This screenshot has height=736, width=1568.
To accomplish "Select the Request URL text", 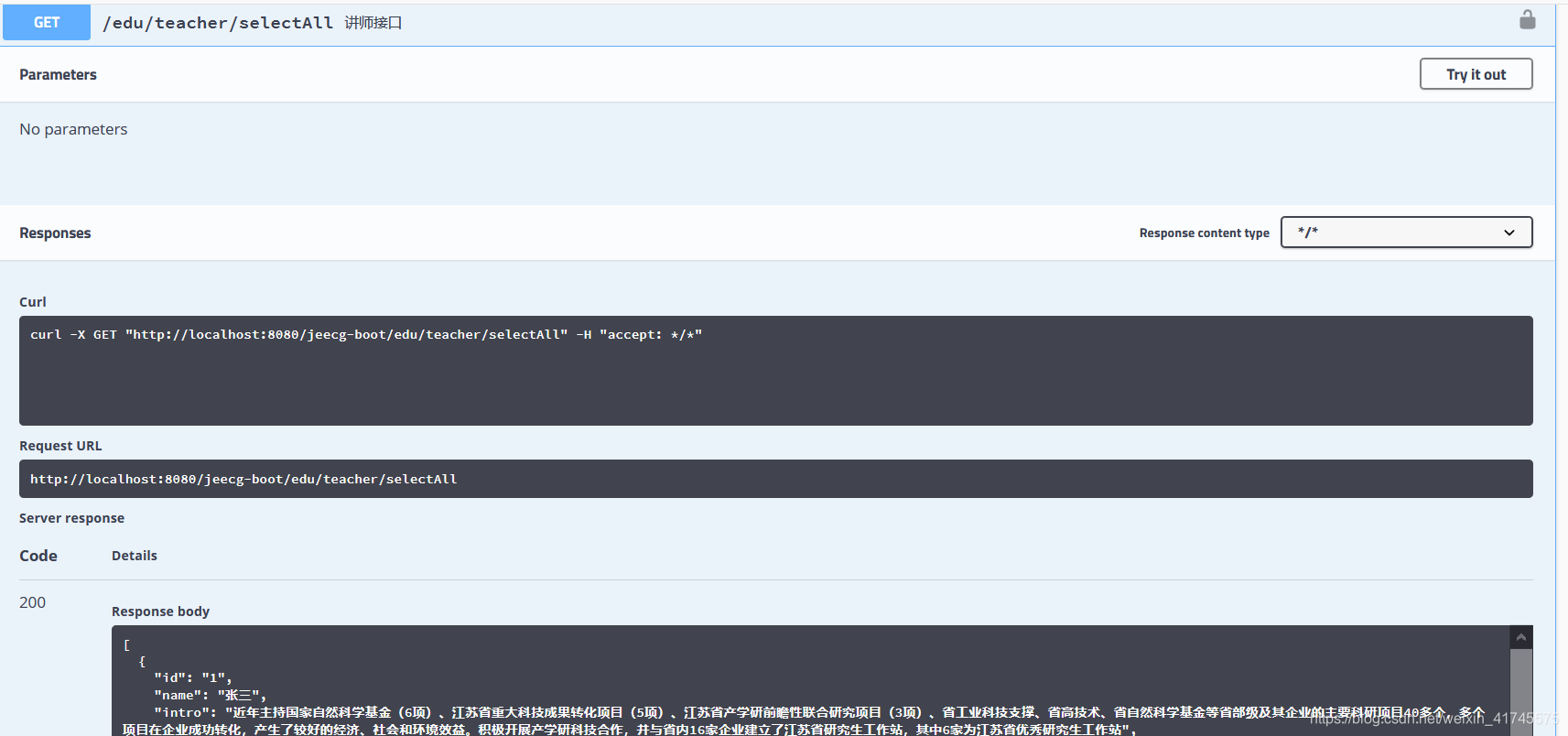I will pyautogui.click(x=243, y=479).
